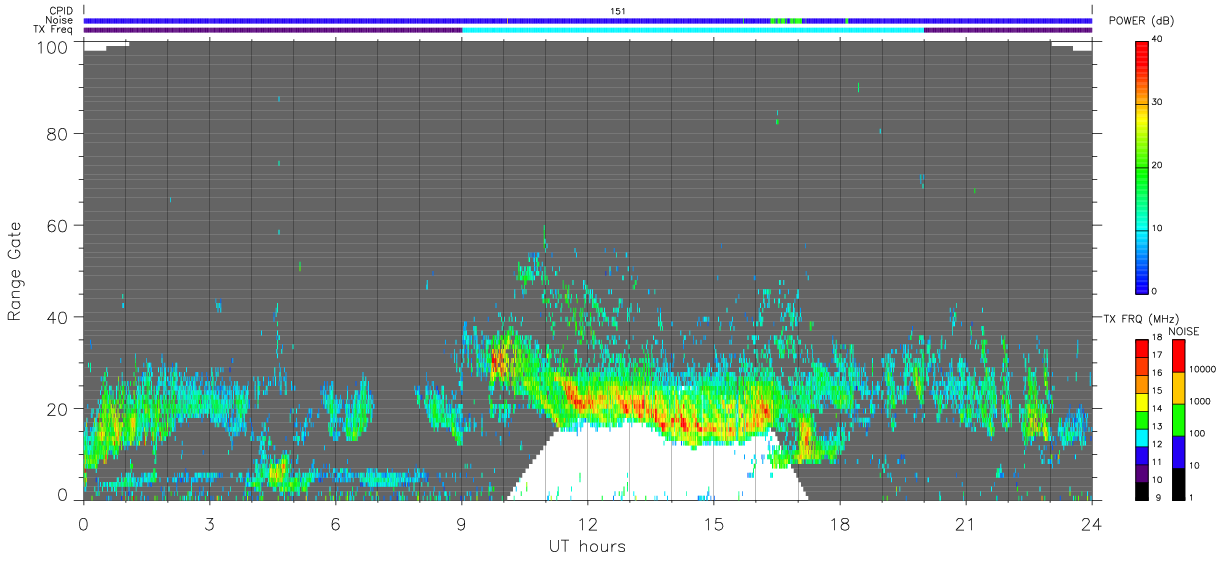Screen dimensions: 1228x567
Task: Click the green swatch in NOISE legend
Action: click(1179, 420)
